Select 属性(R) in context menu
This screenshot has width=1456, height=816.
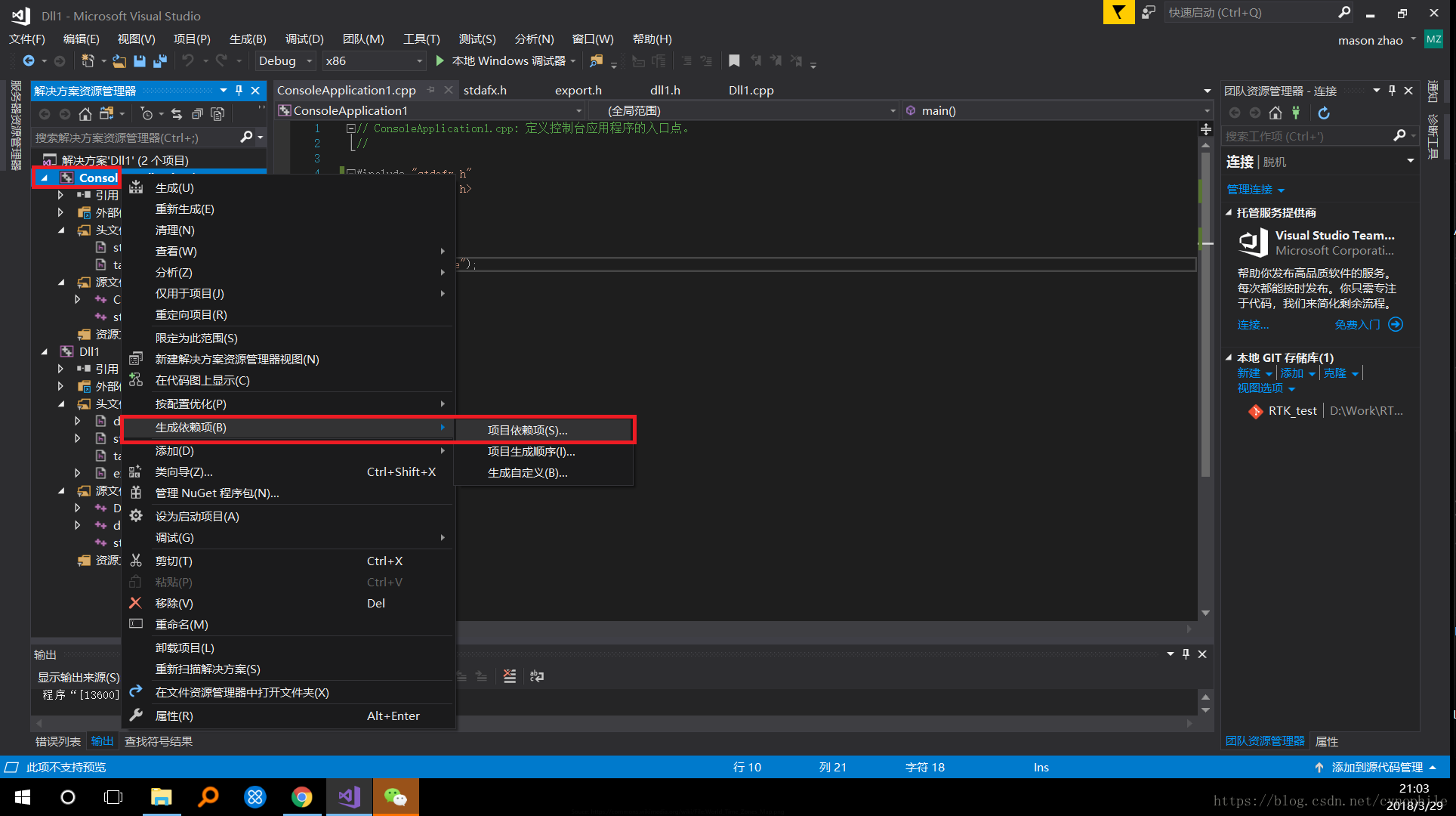point(288,716)
